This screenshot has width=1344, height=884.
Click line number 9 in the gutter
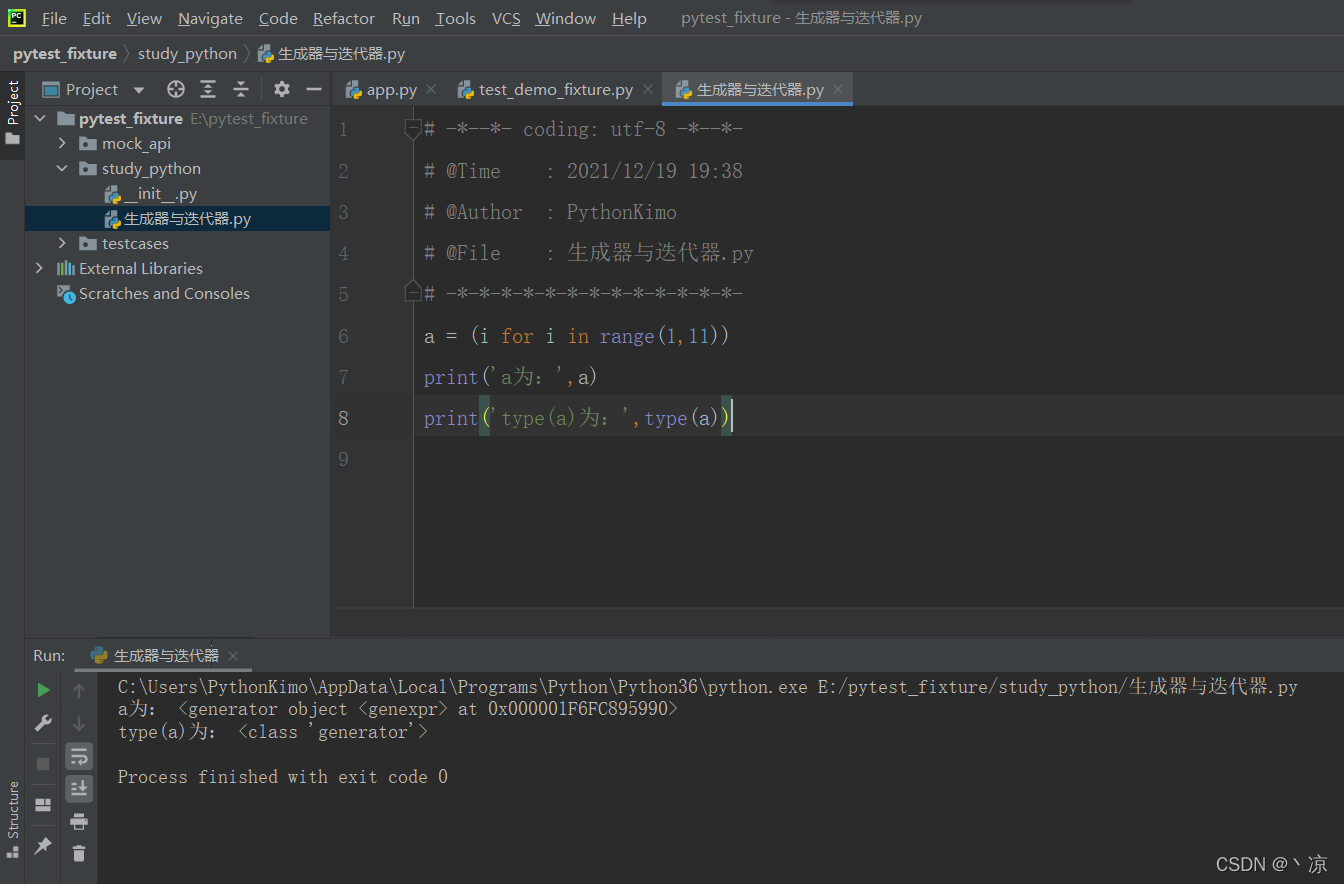click(x=343, y=459)
